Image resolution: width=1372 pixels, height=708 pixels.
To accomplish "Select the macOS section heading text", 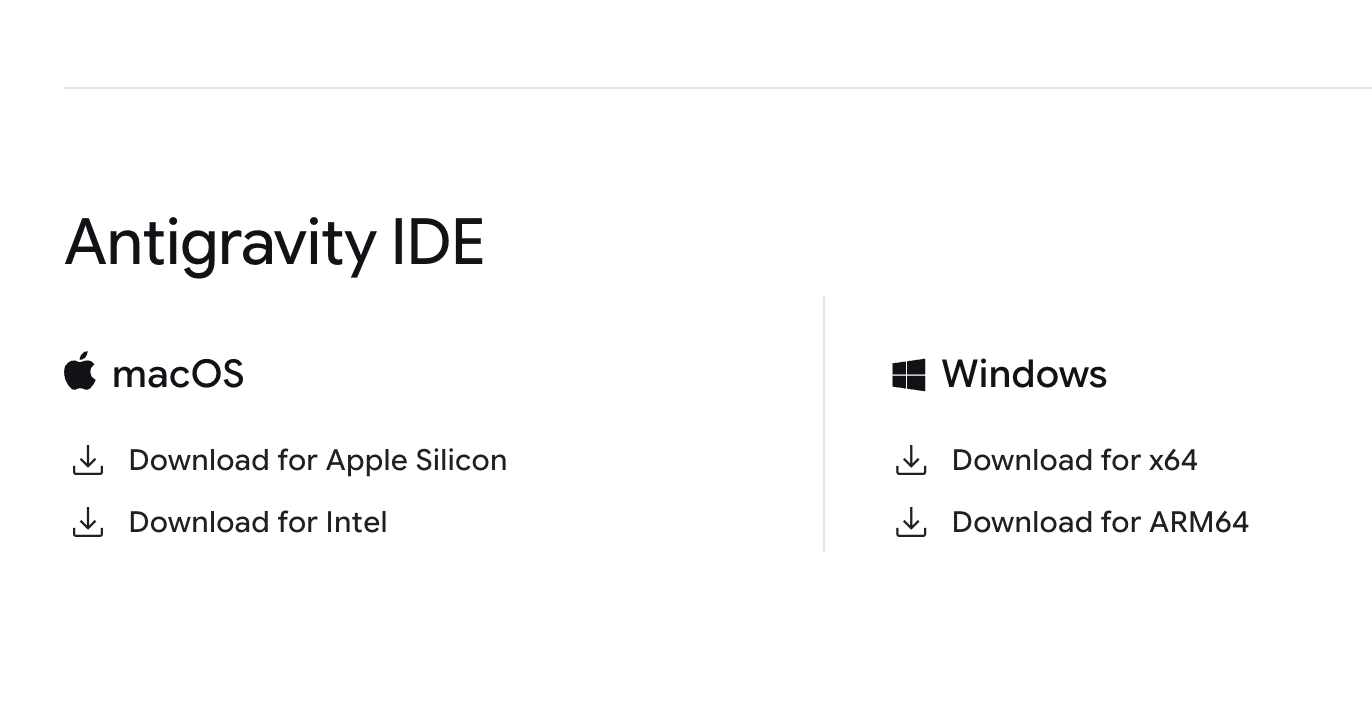I will [178, 374].
